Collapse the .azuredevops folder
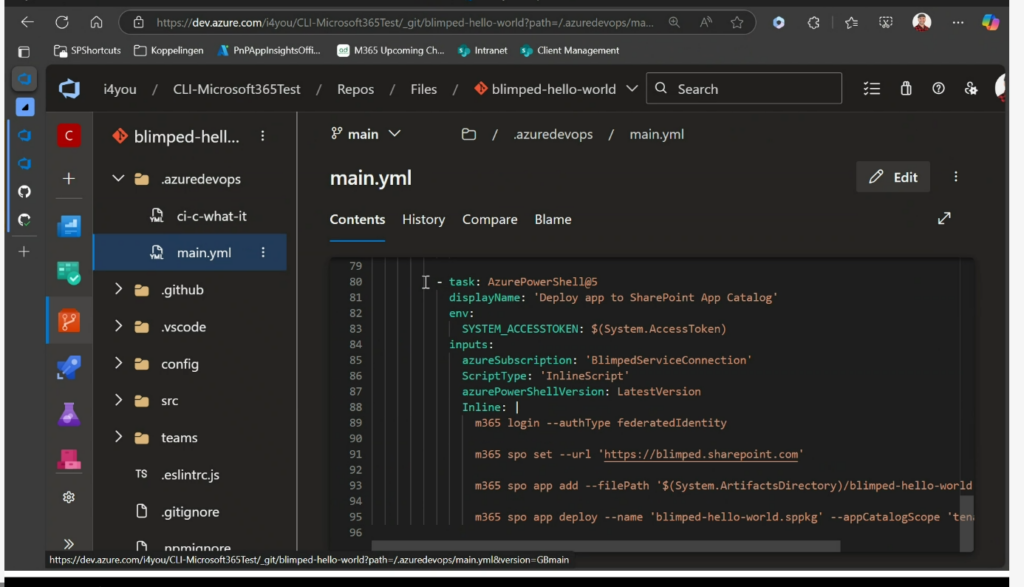Screen dimensions: 1024x587 [118, 178]
